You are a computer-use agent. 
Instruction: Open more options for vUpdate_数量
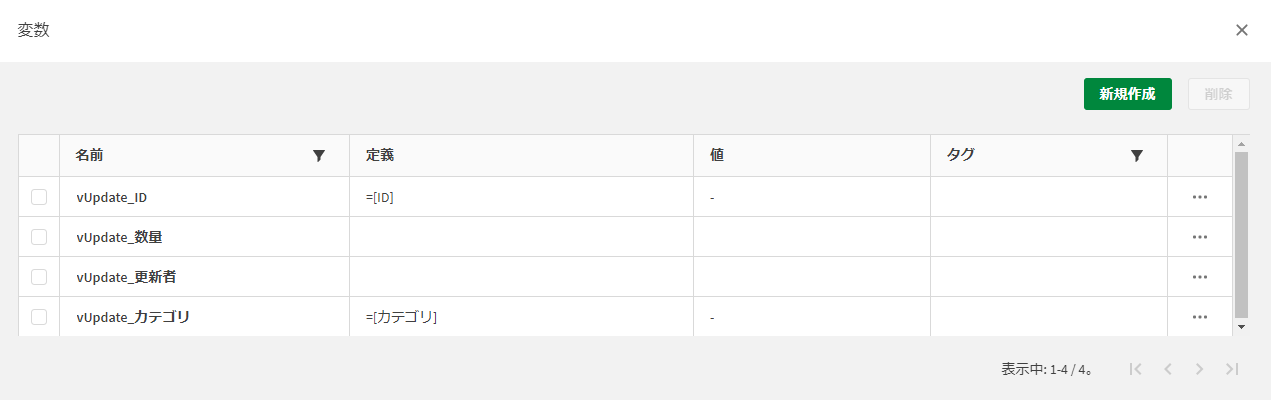[1200, 237]
